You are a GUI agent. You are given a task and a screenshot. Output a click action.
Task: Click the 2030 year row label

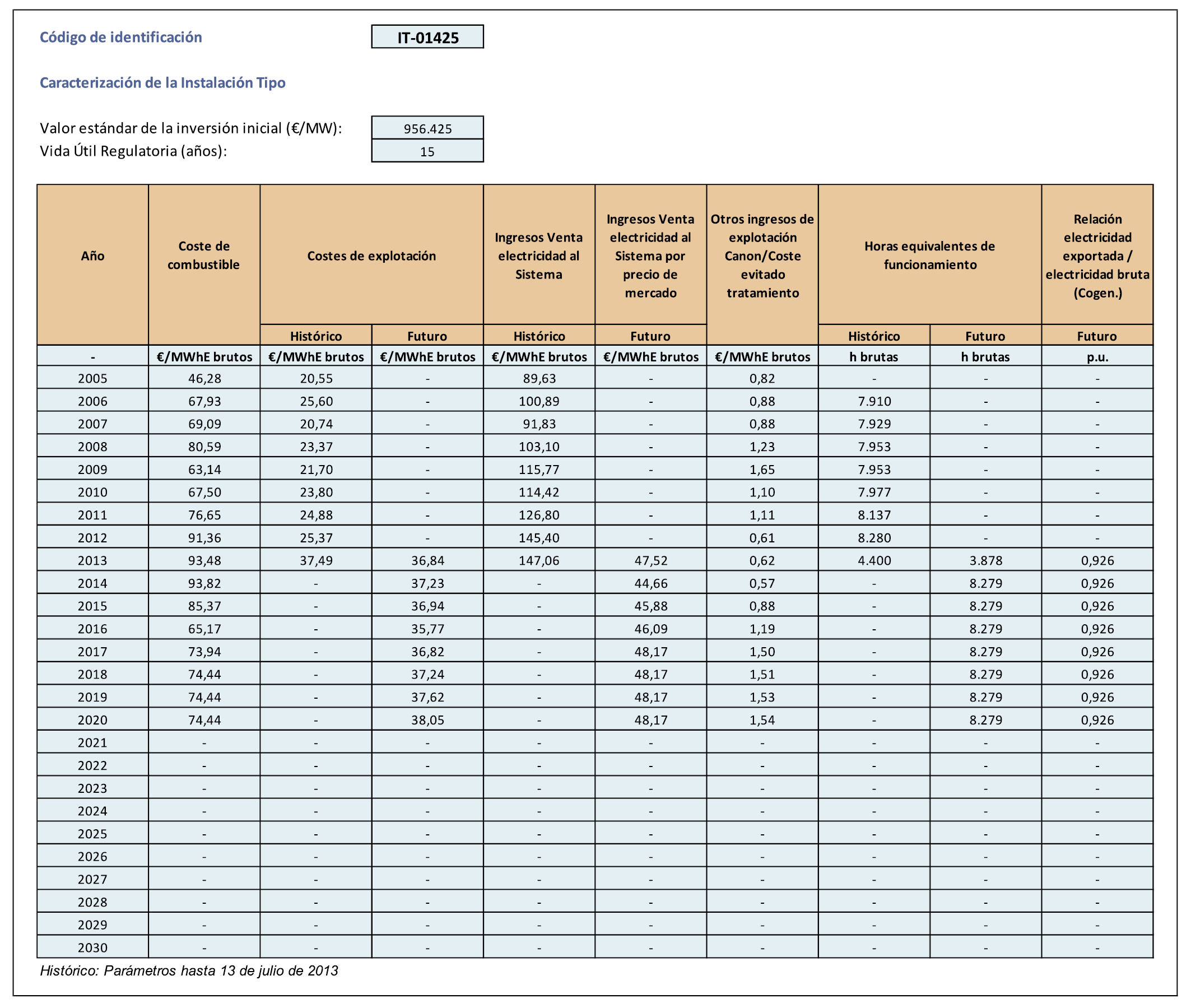tap(92, 948)
